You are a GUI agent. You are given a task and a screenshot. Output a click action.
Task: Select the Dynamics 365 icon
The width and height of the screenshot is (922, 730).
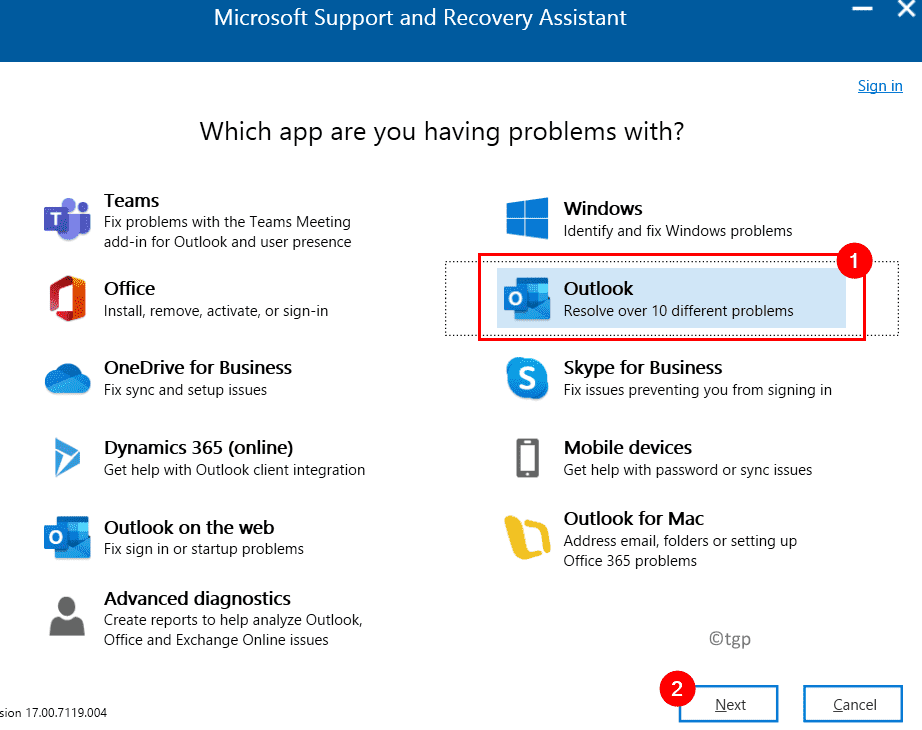[x=67, y=457]
